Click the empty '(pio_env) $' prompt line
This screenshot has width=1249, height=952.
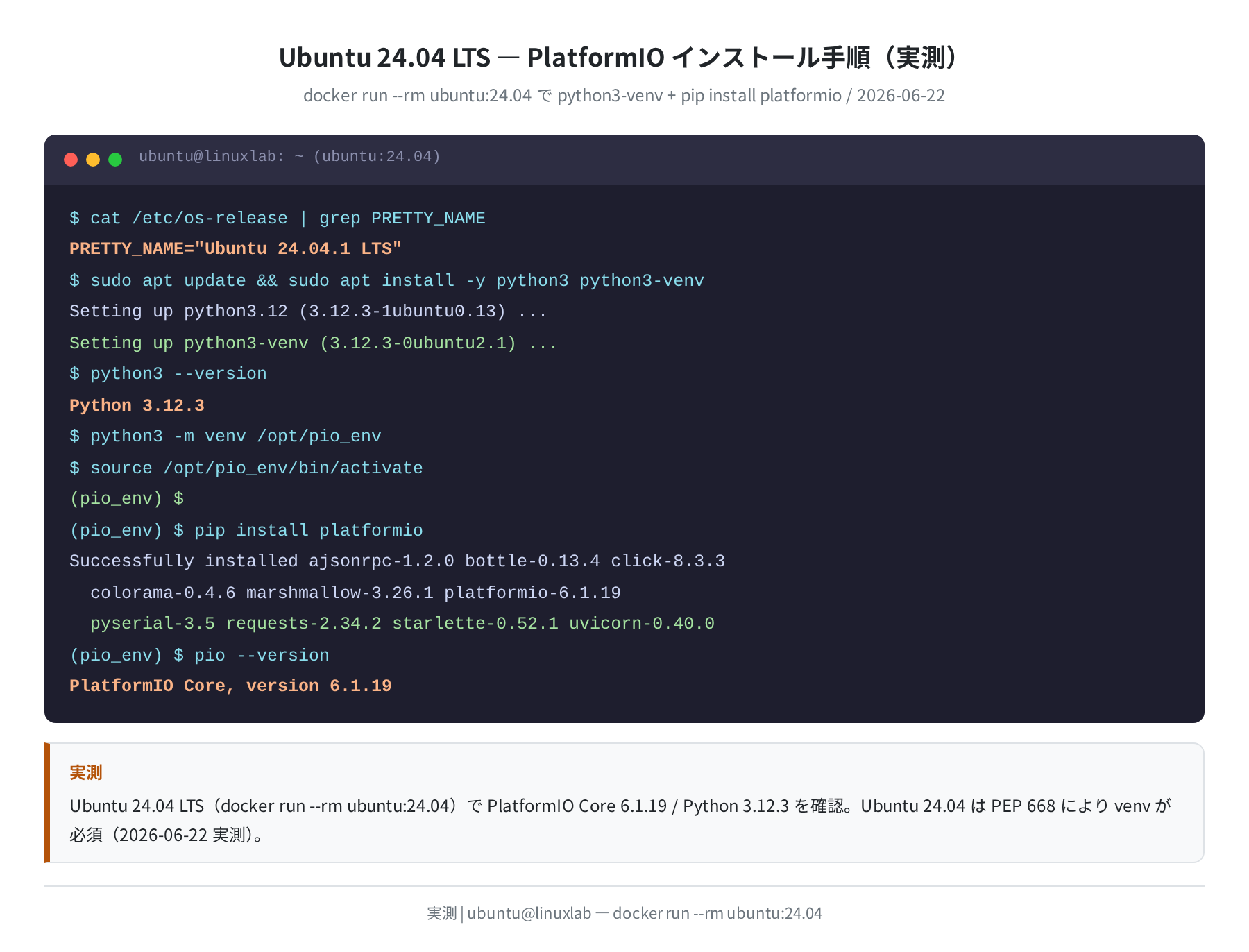pyautogui.click(x=126, y=498)
